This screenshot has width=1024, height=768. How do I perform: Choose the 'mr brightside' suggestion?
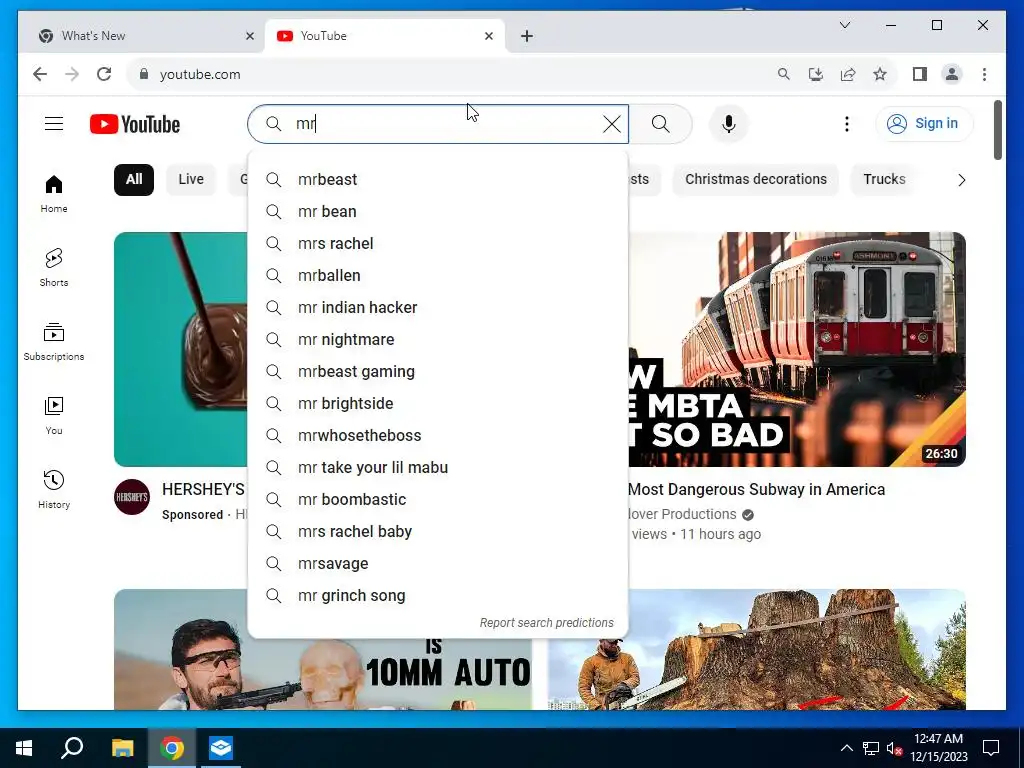438,404
